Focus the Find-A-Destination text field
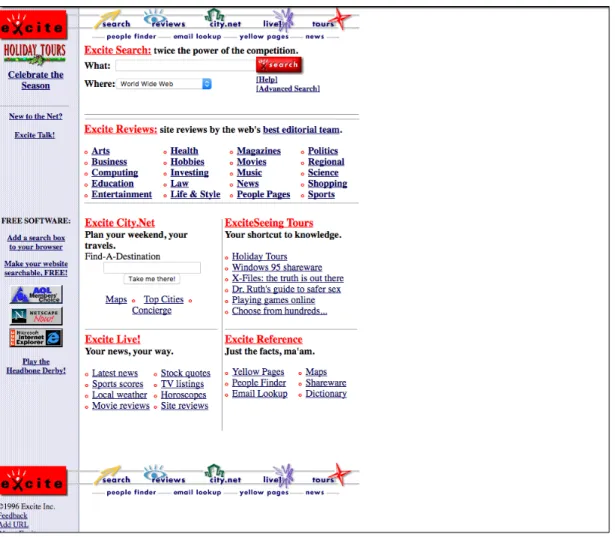Screen dimensions: 615x537 [x=152, y=268]
